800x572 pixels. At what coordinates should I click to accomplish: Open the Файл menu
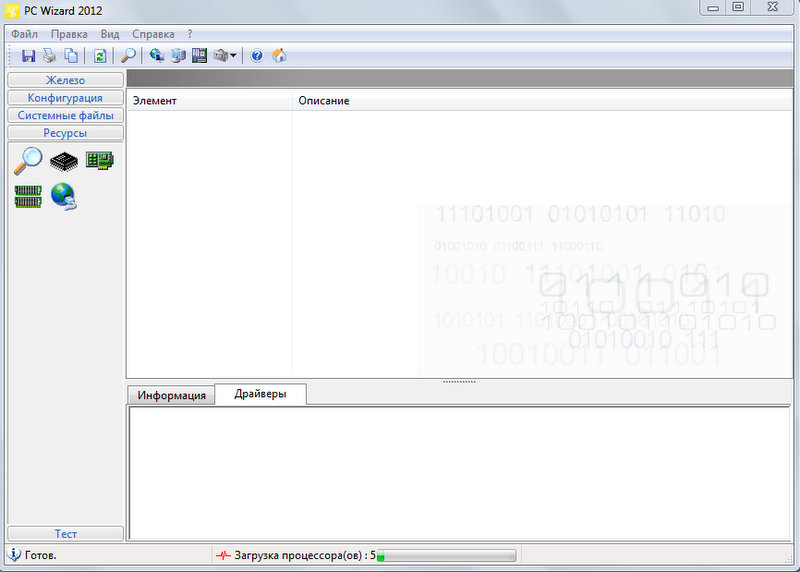pyautogui.click(x=24, y=34)
